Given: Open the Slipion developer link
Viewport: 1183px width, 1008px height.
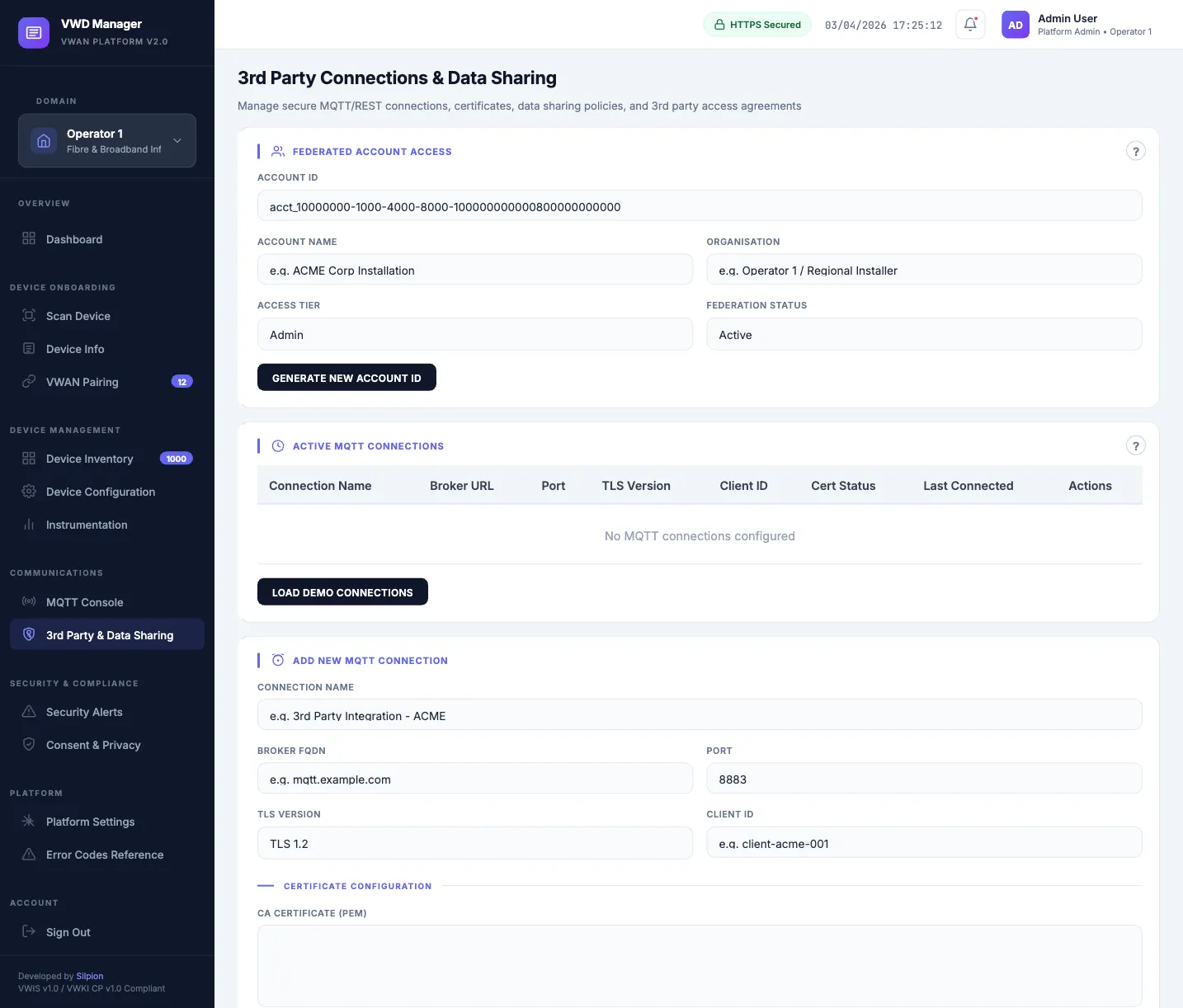Looking at the screenshot, I should click(x=89, y=975).
